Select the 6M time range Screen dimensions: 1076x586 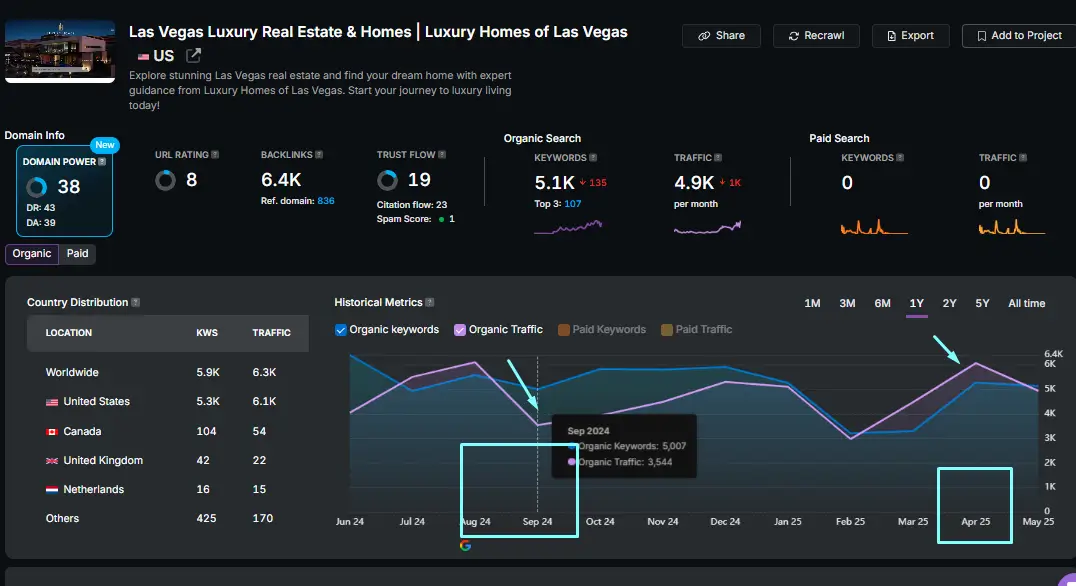pos(882,303)
